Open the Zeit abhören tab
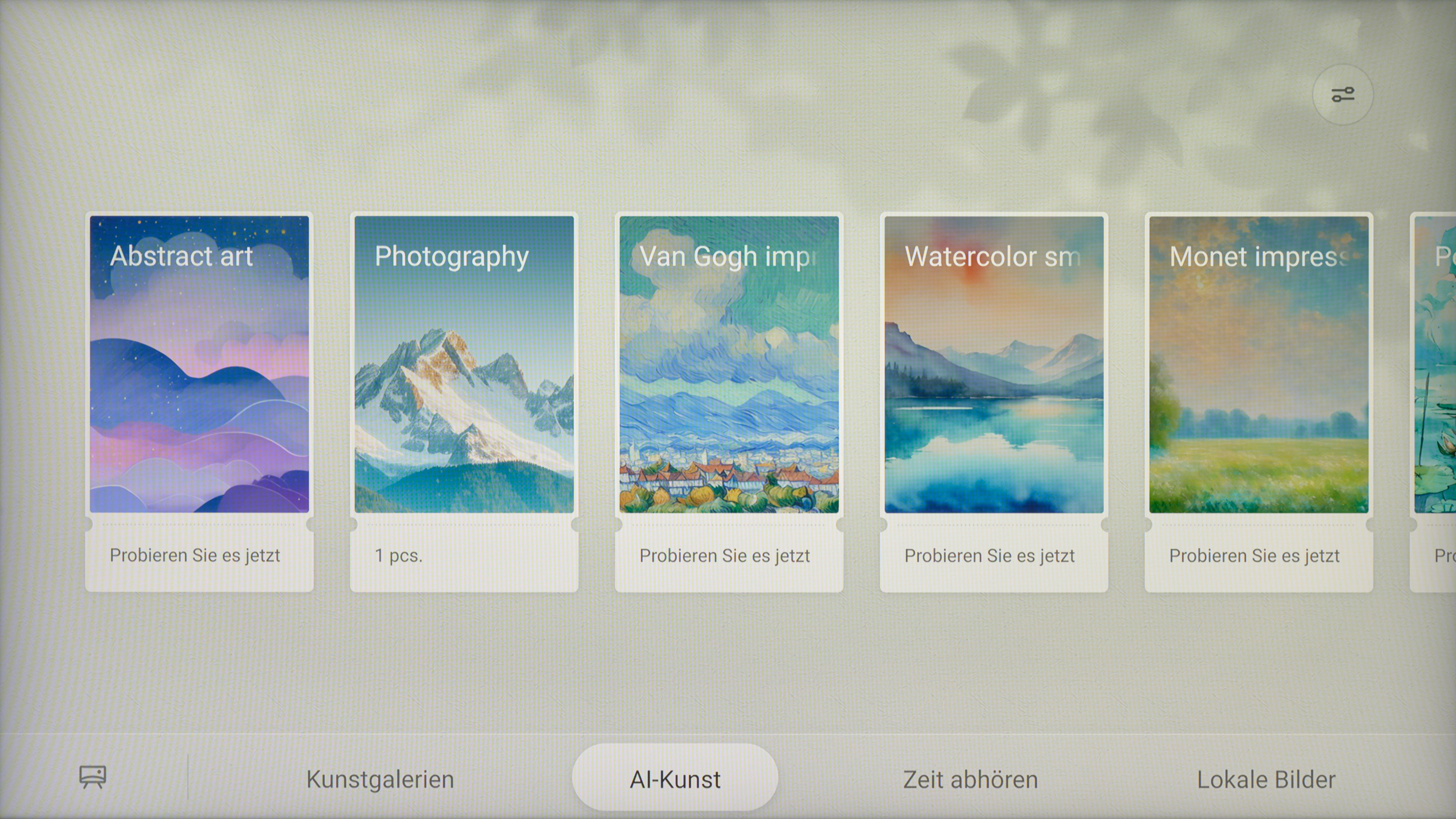1456x819 pixels. coord(970,779)
